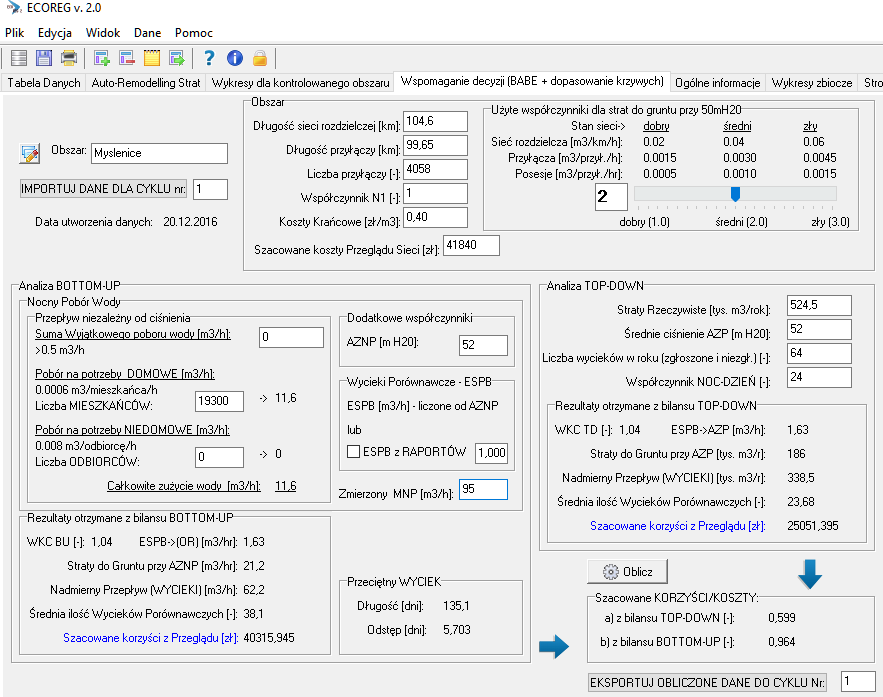
Task: Click the add record icon with green plus
Action: tap(102, 58)
